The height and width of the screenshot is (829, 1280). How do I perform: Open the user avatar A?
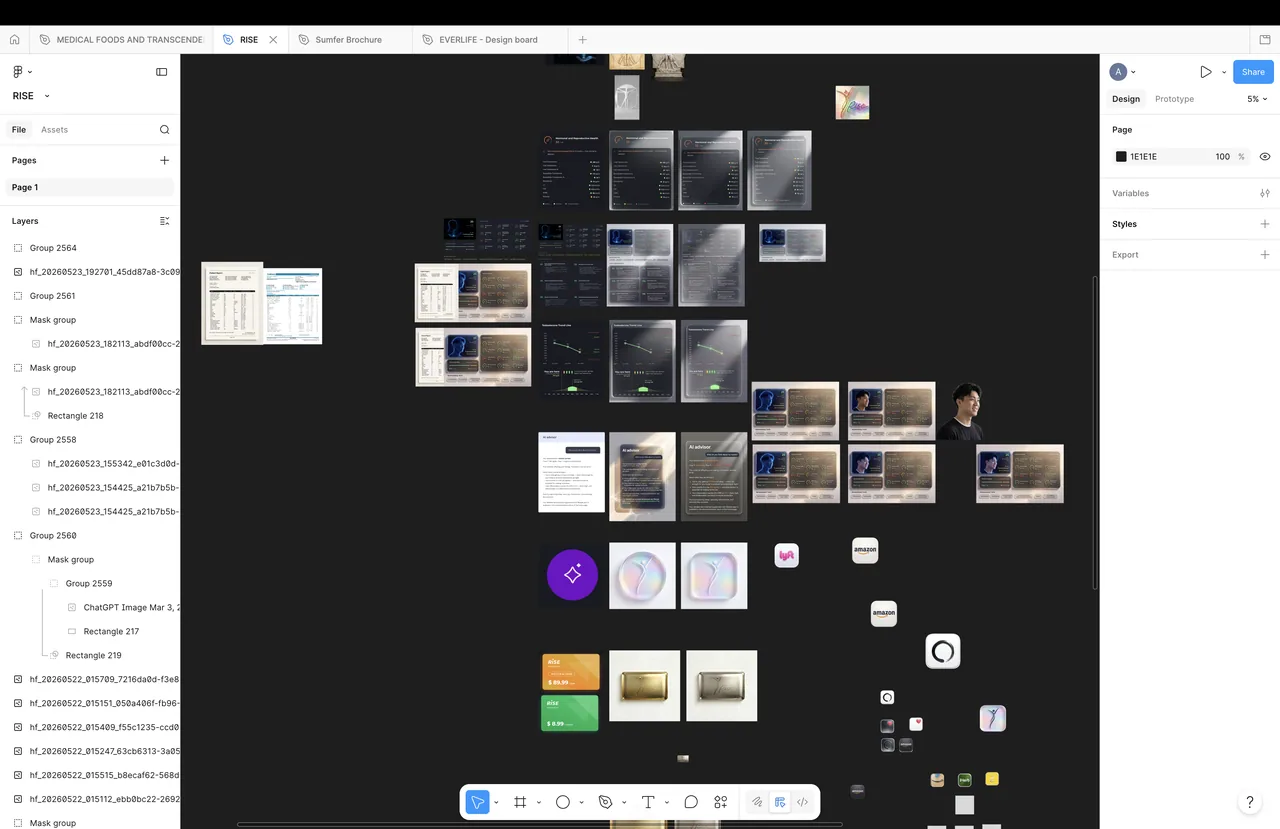tap(1118, 72)
